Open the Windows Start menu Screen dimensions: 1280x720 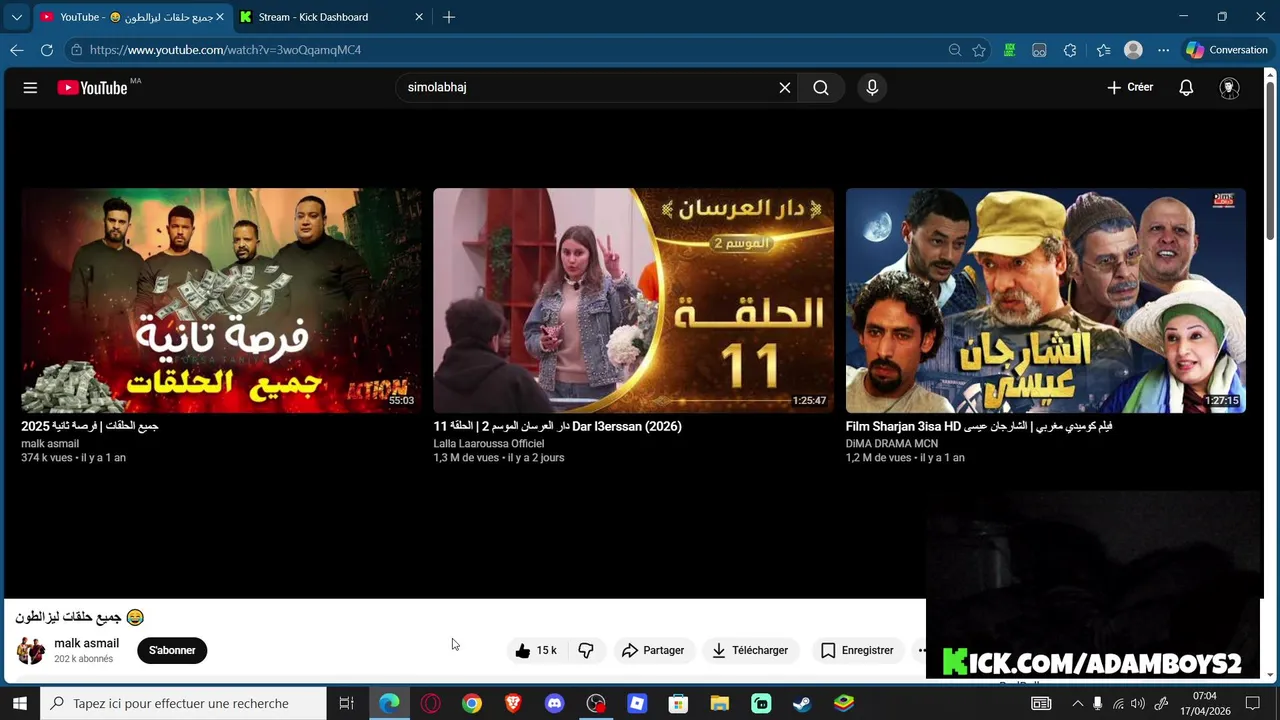pos(19,703)
